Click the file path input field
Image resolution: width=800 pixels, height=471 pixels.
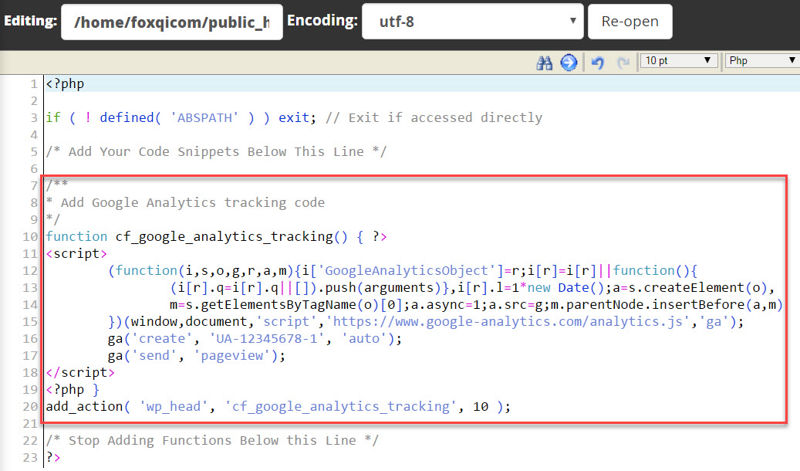(171, 21)
